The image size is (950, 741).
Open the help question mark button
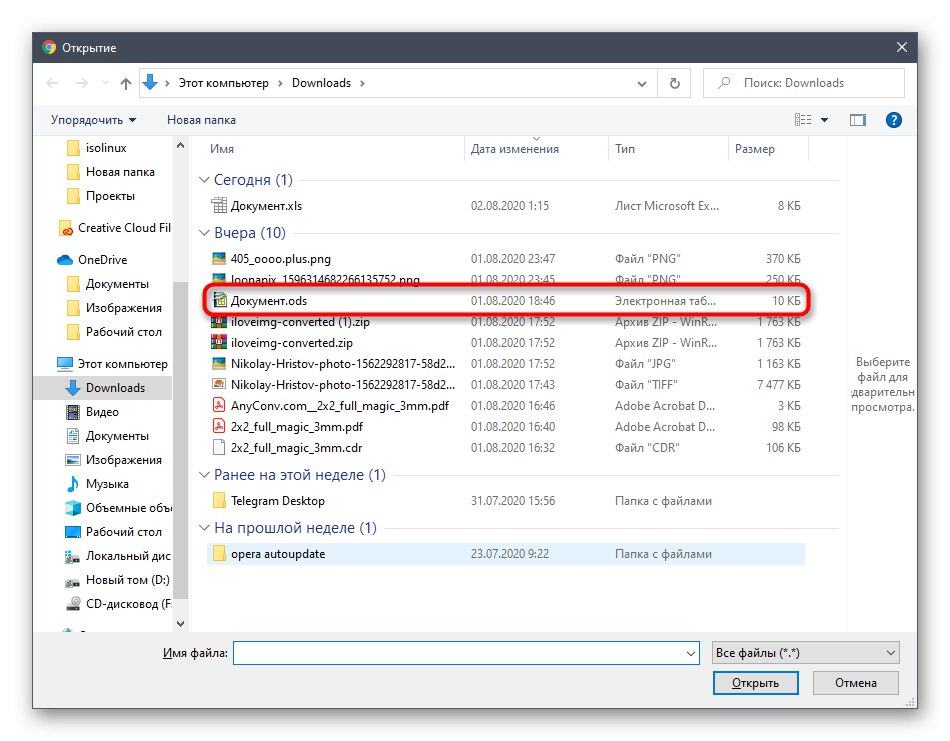(x=893, y=120)
